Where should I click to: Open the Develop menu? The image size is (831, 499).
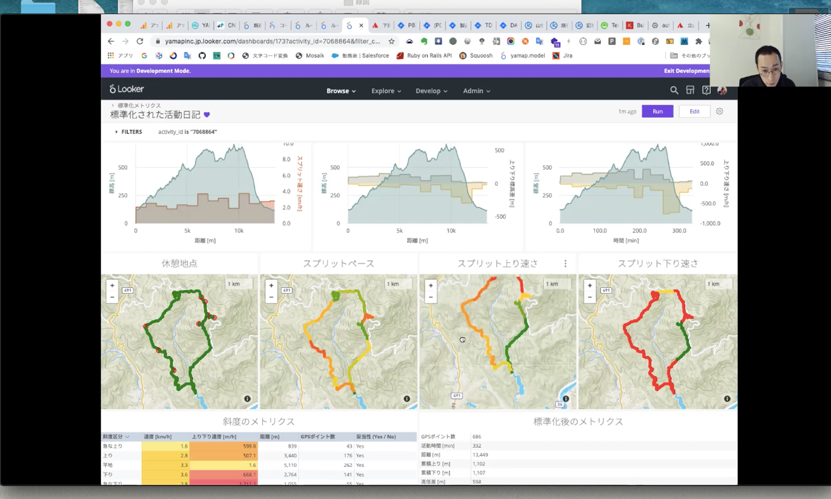pos(431,91)
